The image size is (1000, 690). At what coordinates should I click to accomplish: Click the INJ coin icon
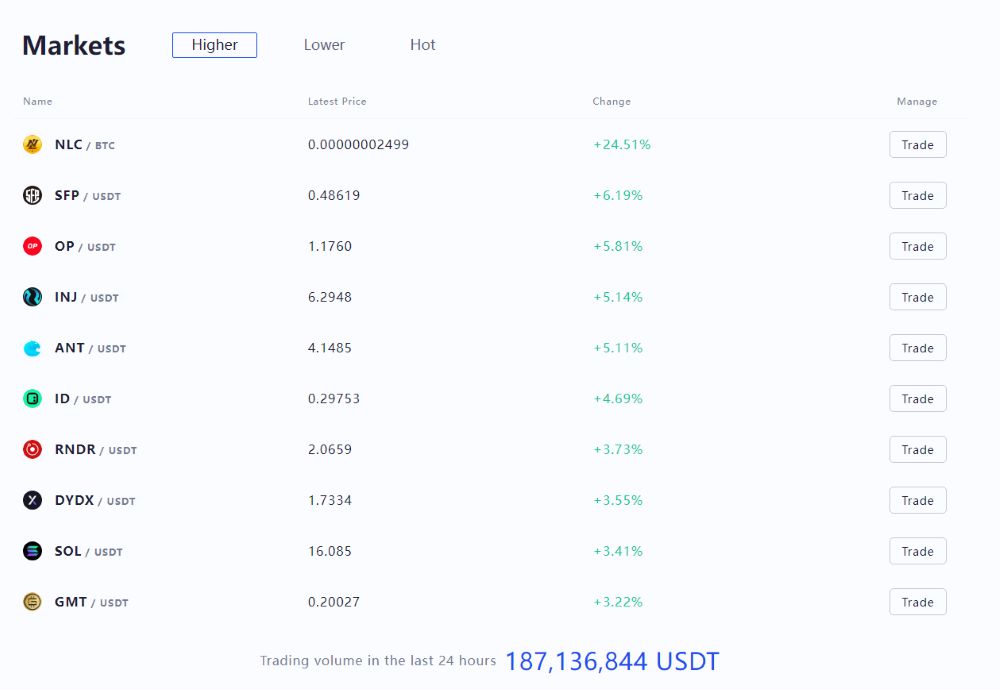[33, 297]
